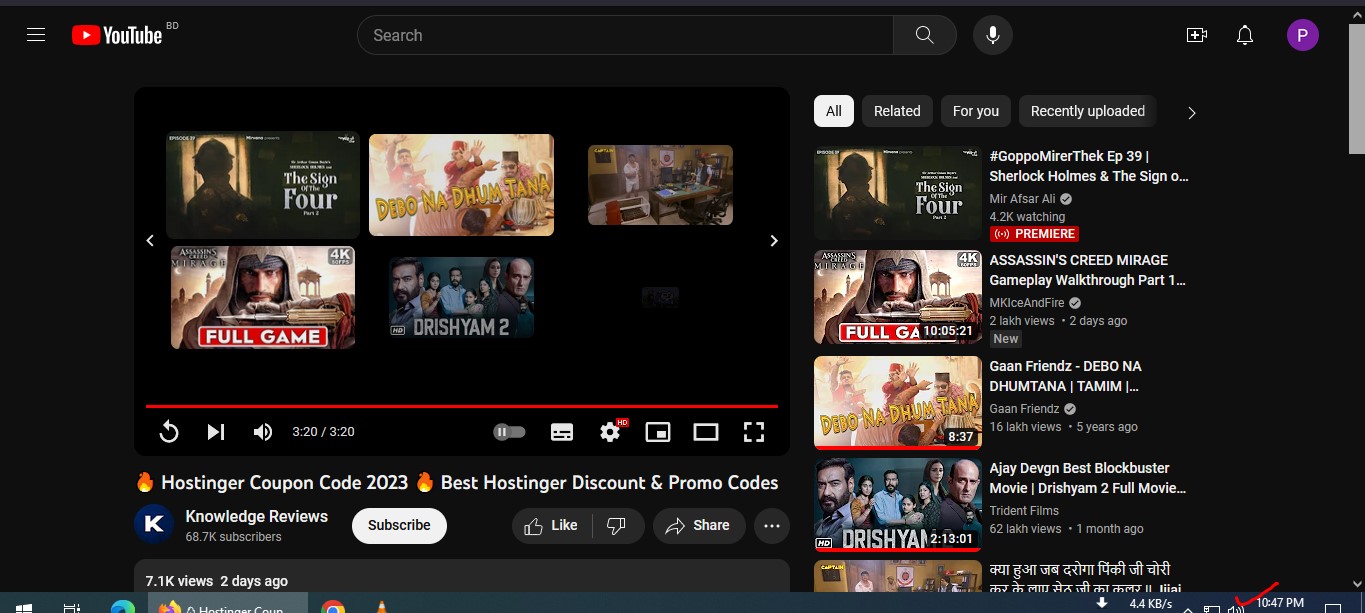This screenshot has width=1365, height=613.
Task: Focus the Search input field
Action: point(625,35)
